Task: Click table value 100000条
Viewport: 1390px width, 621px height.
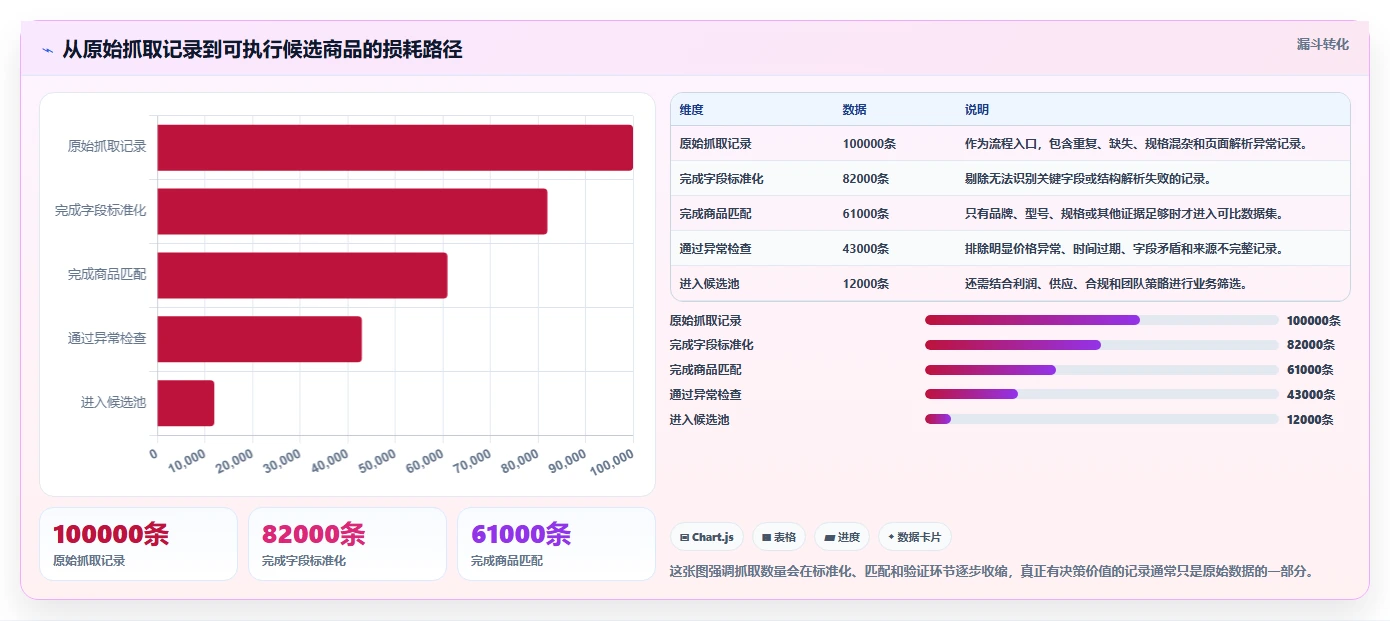Action: point(869,144)
